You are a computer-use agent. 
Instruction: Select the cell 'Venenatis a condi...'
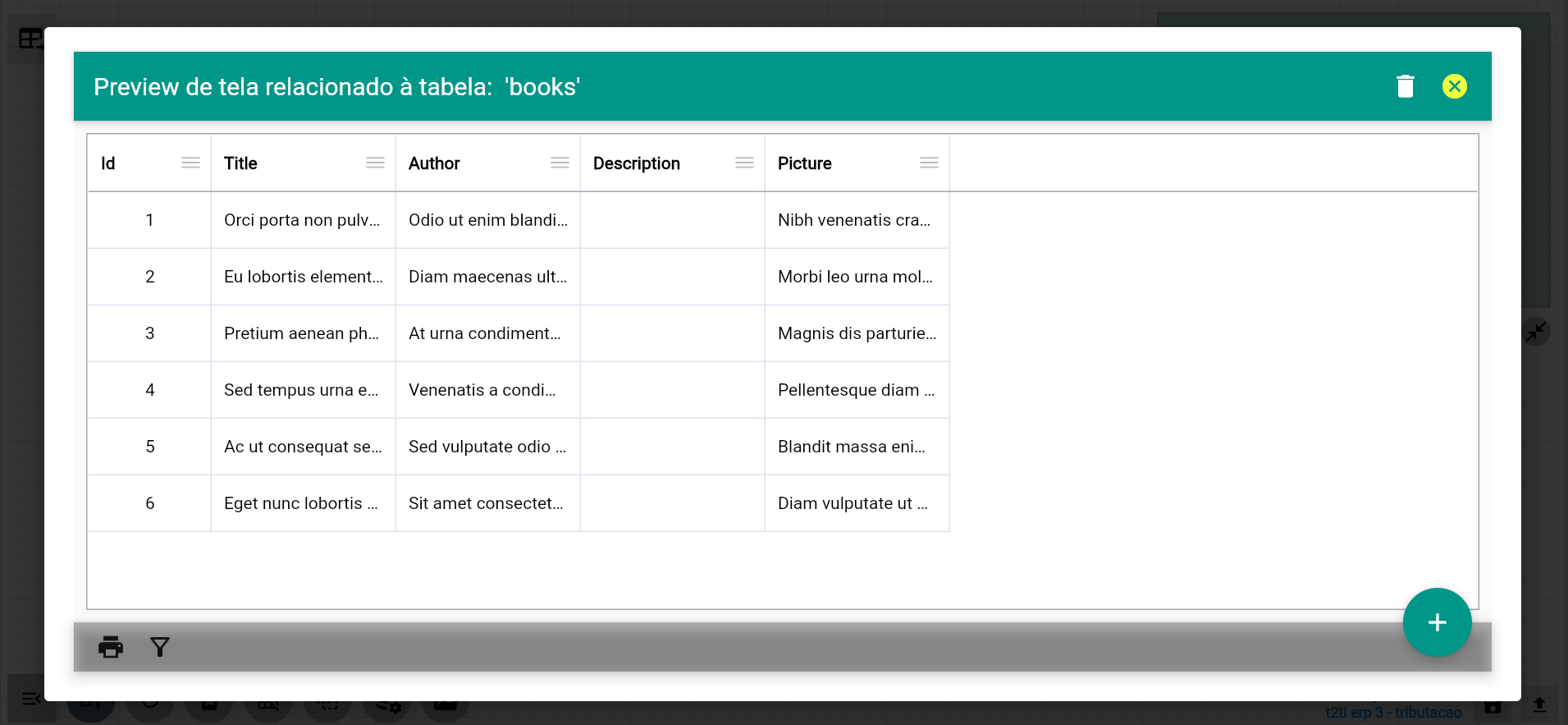click(488, 390)
